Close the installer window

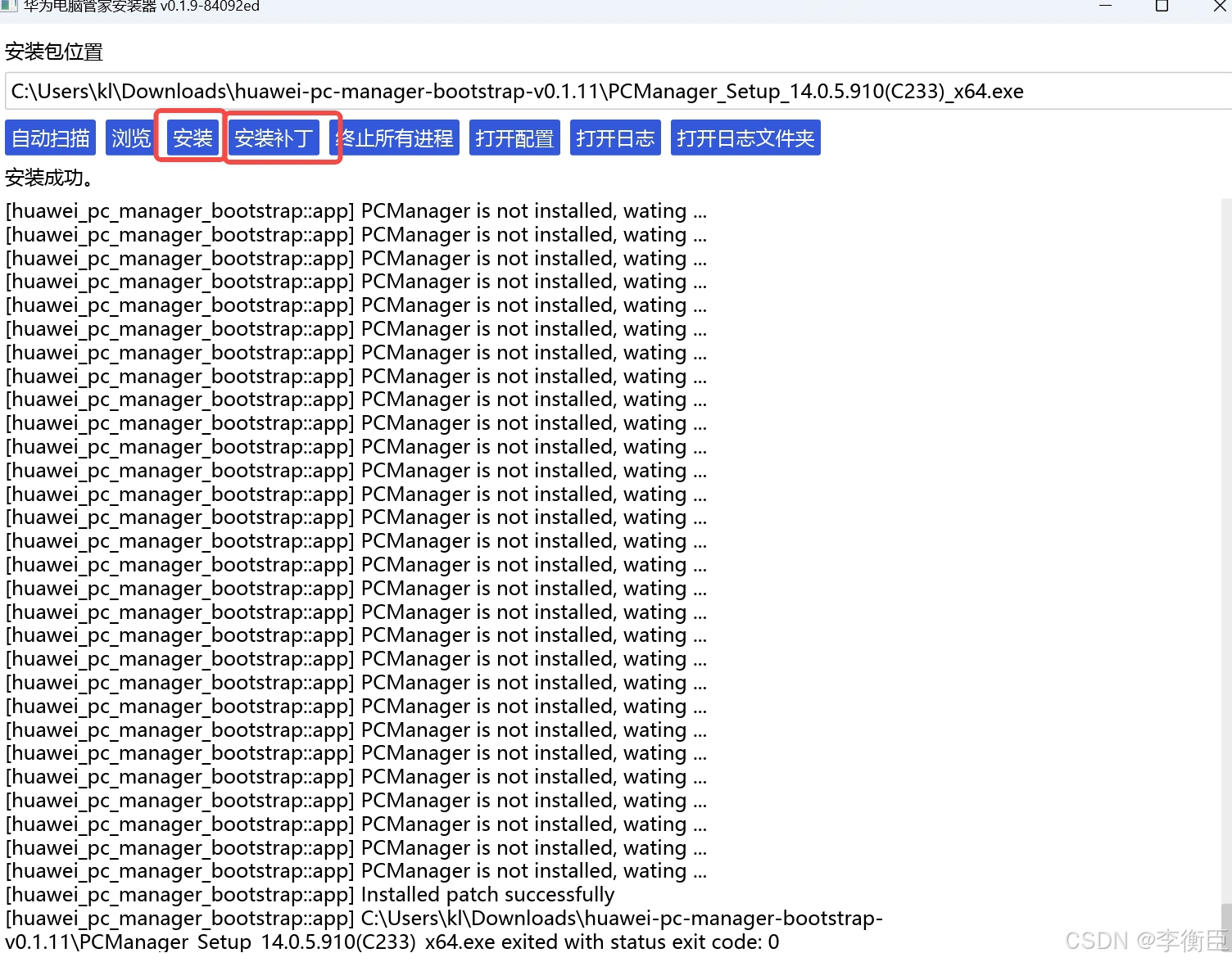click(1219, 6)
